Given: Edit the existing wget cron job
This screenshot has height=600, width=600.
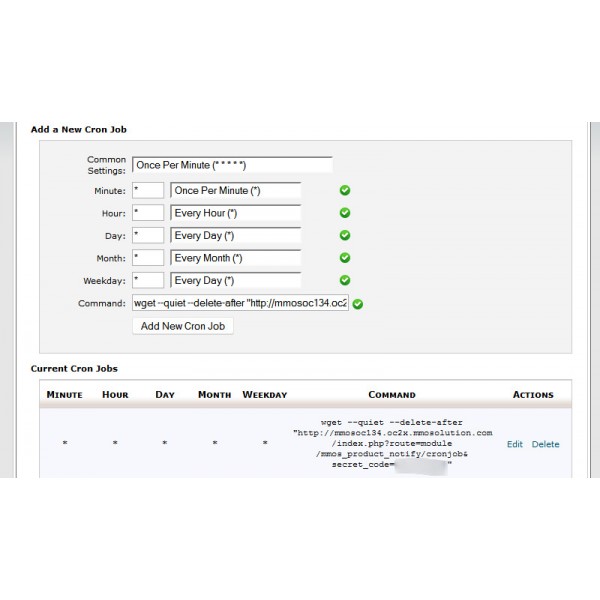Looking at the screenshot, I should click(x=515, y=444).
